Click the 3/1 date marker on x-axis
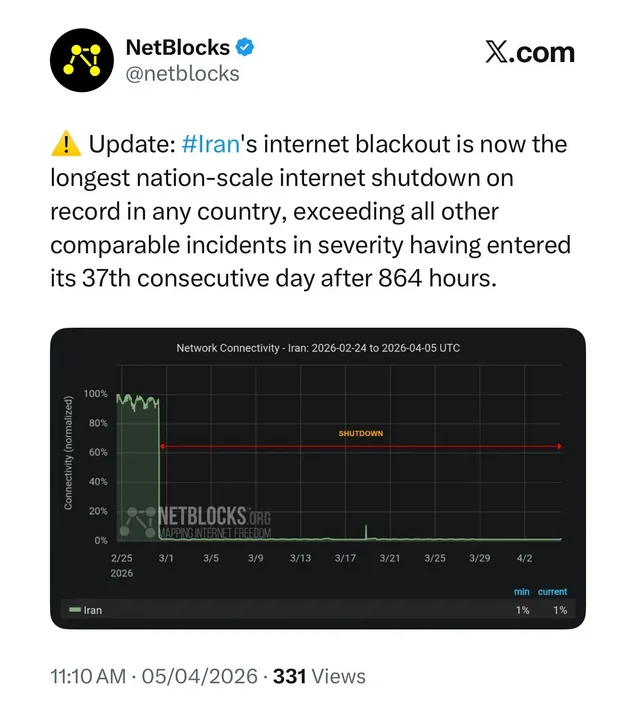 tap(166, 557)
